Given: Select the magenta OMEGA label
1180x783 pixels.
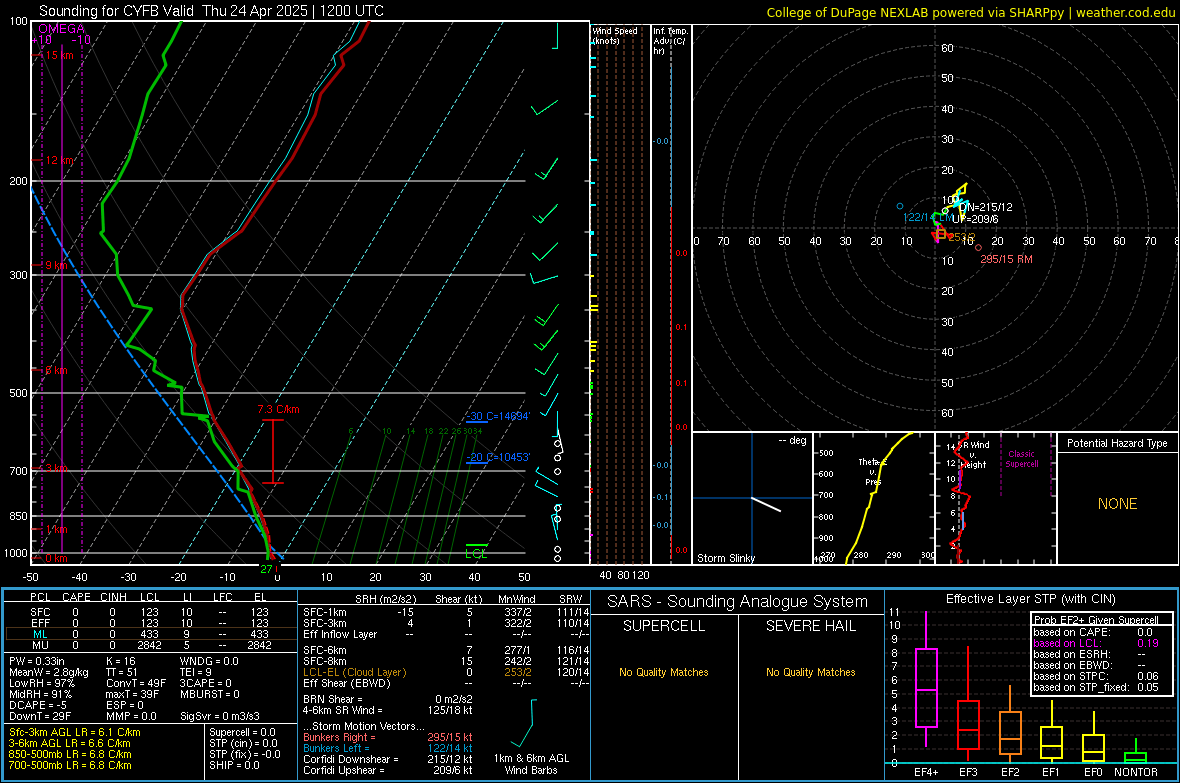Looking at the screenshot, I should click(62, 29).
